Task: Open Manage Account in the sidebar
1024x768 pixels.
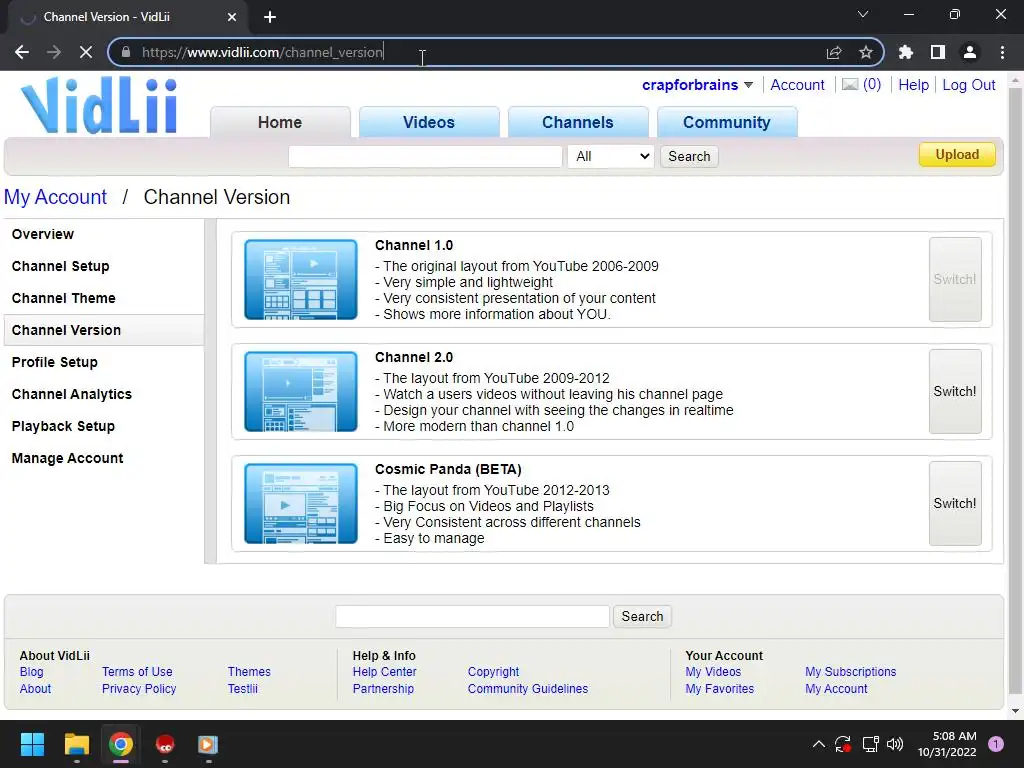Action: [67, 458]
